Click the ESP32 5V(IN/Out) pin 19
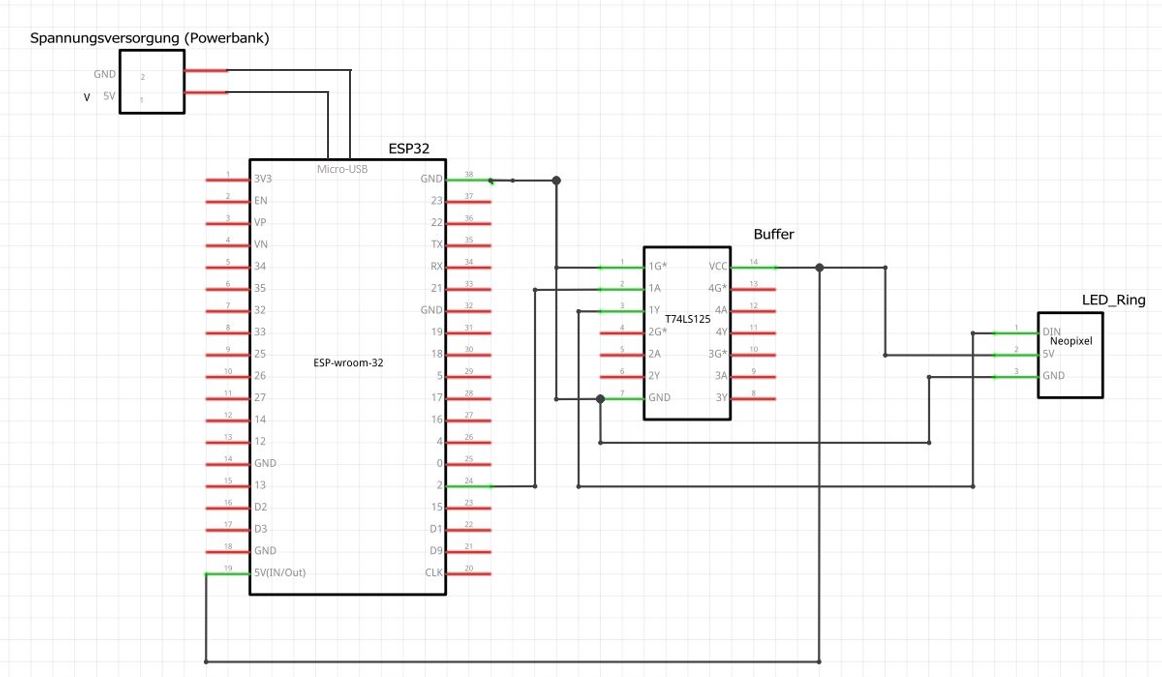1162x677 pixels. (x=227, y=573)
